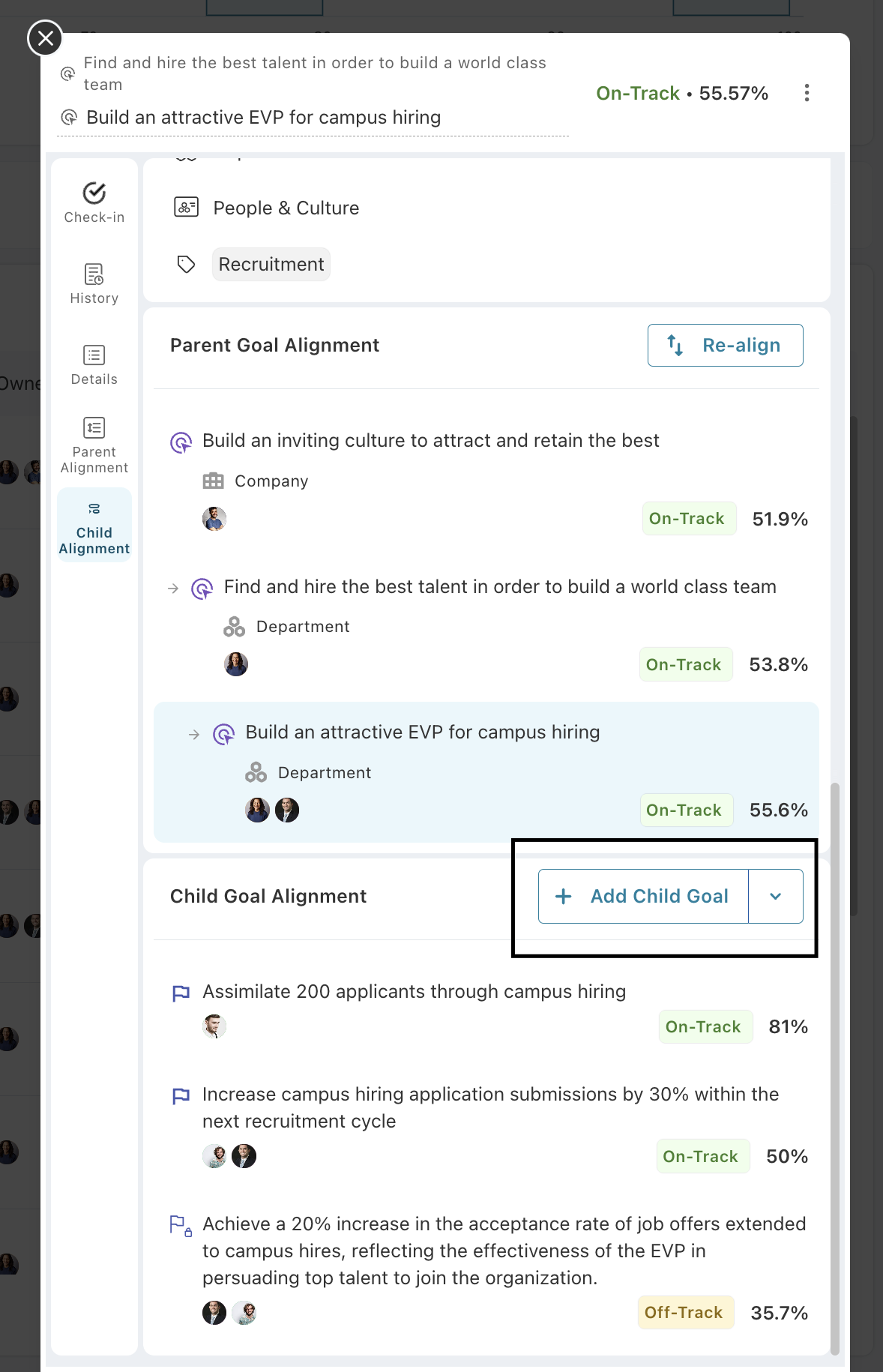Click the Re-align button
The height and width of the screenshot is (1372, 883).
(x=725, y=346)
